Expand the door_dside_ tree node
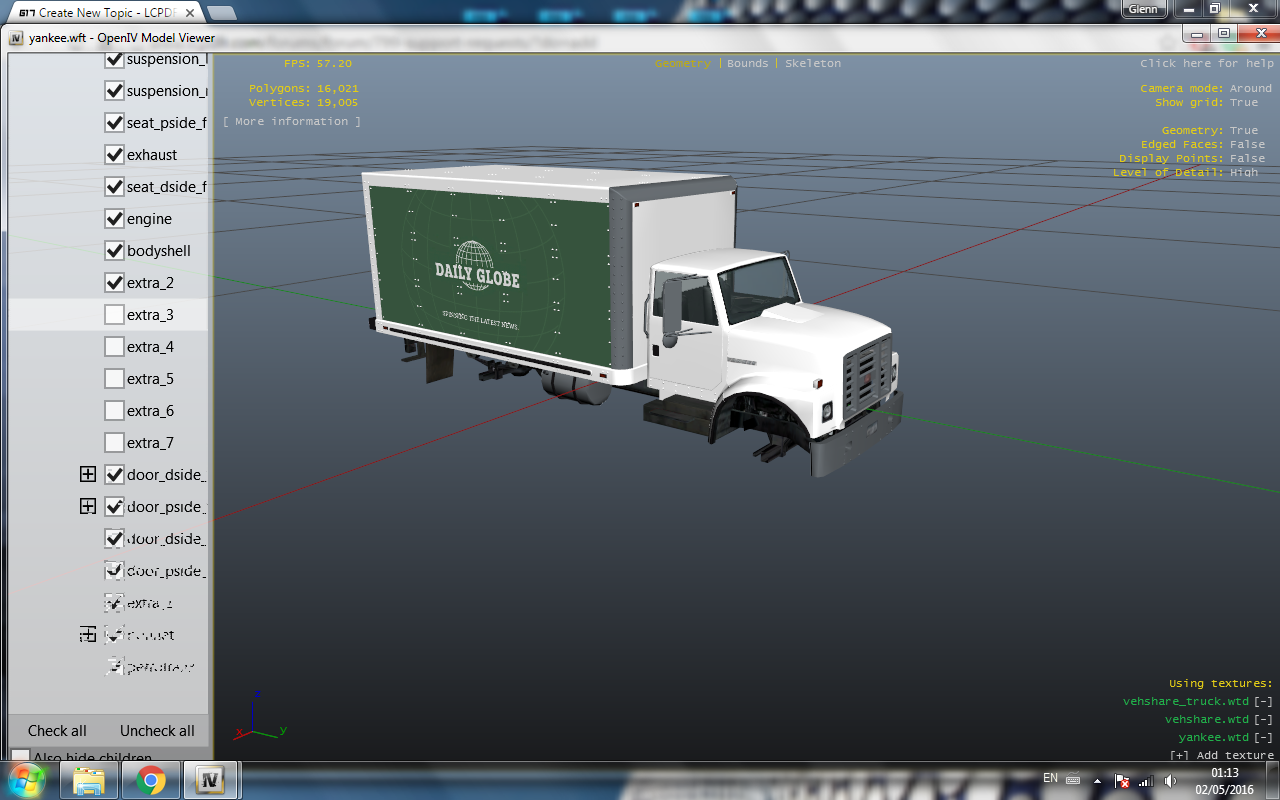The width and height of the screenshot is (1280, 800). point(88,475)
